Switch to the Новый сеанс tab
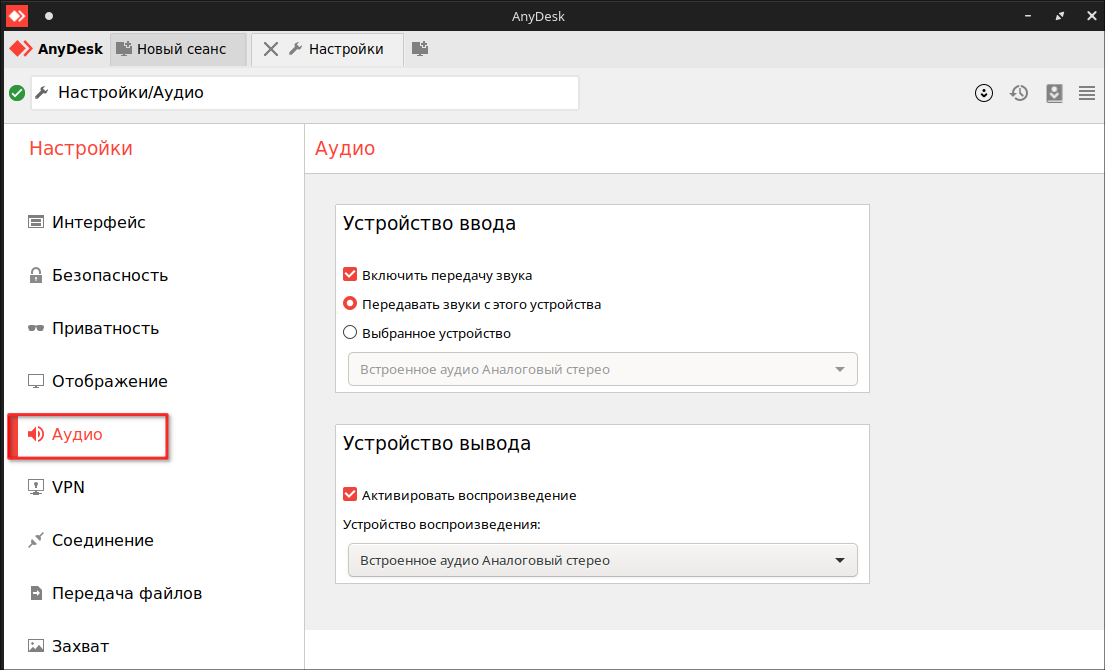This screenshot has height=670, width=1105. (180, 49)
